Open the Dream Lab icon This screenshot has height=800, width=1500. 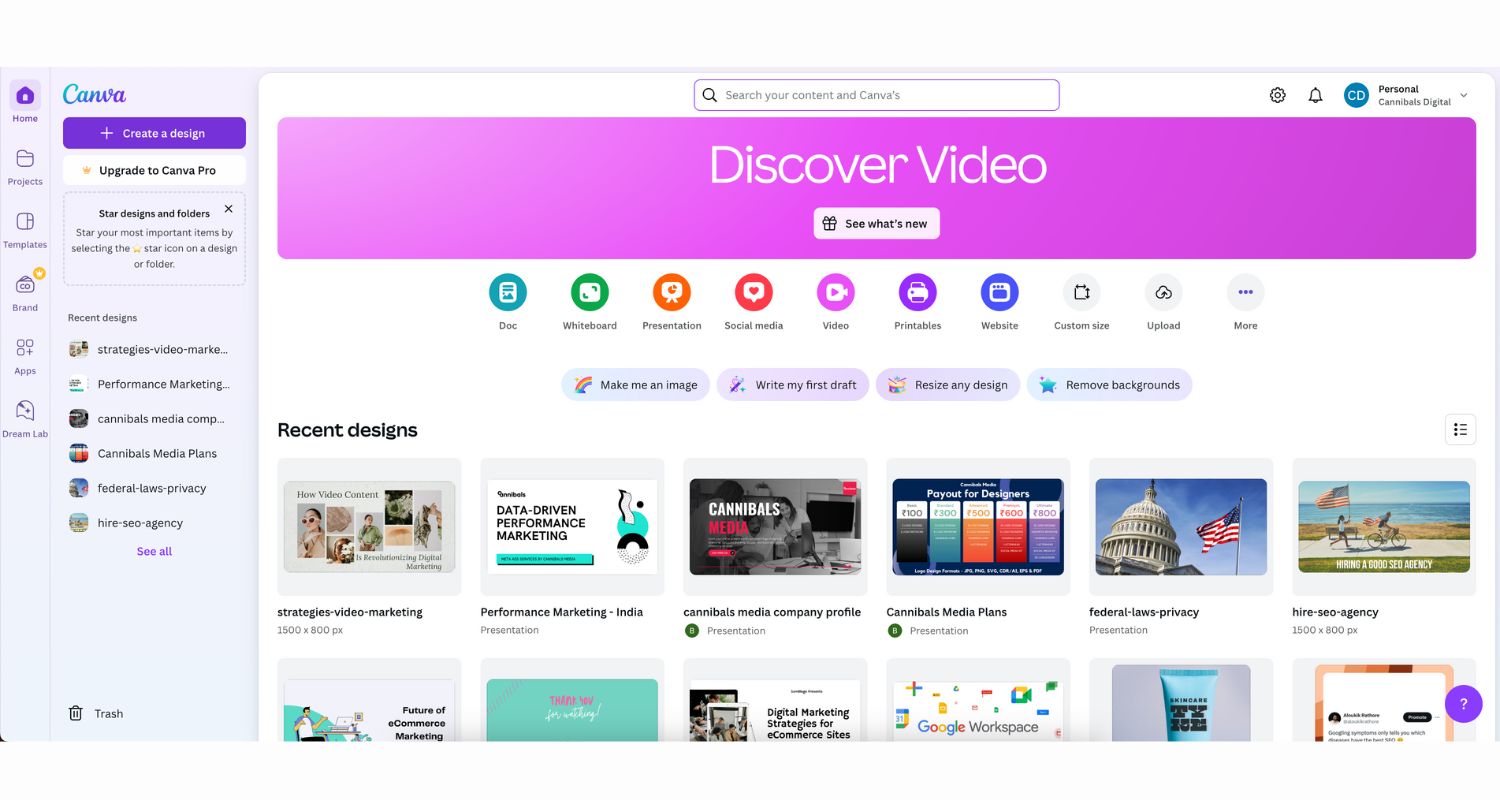click(x=25, y=411)
